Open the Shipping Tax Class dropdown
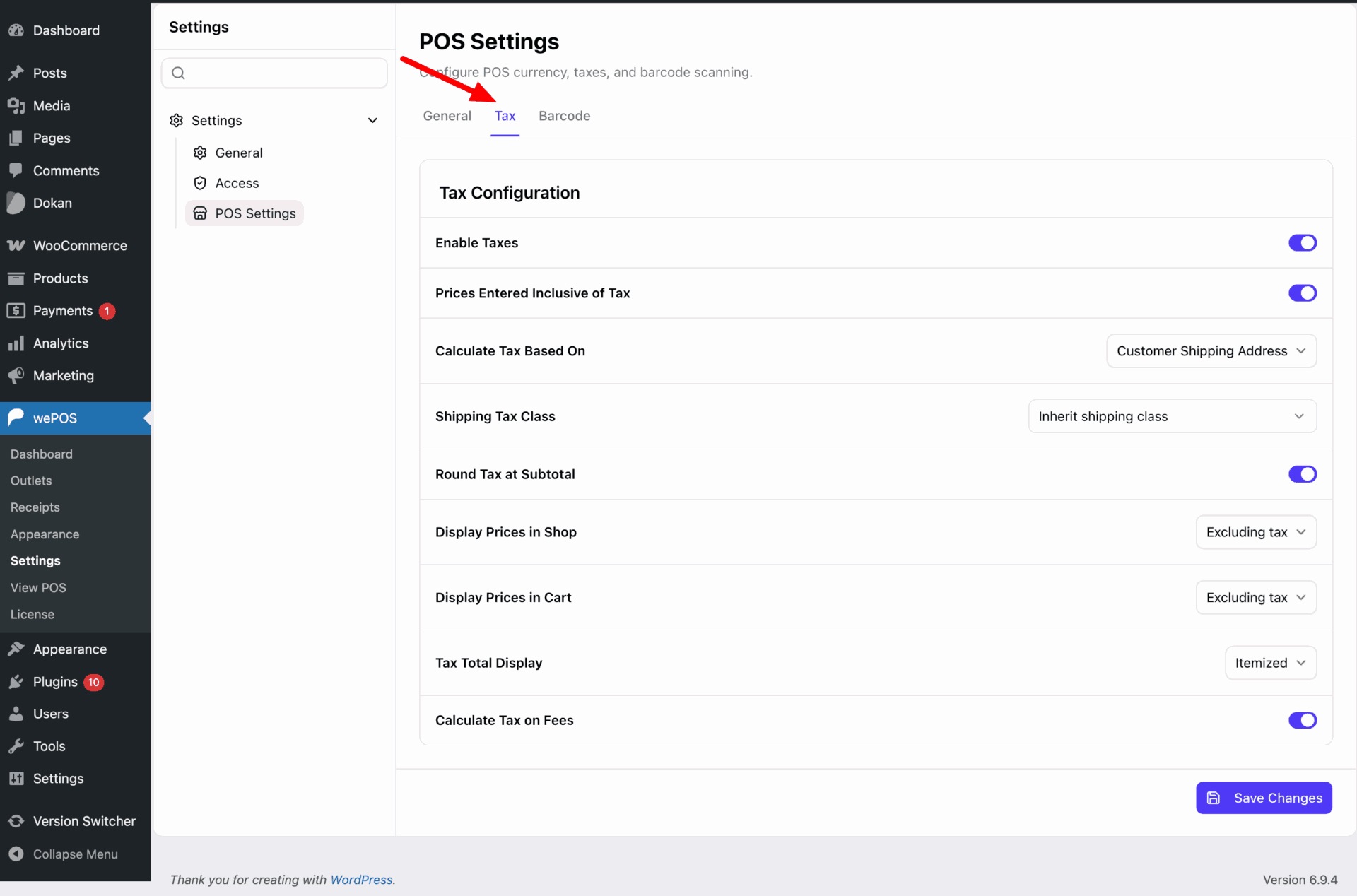 click(x=1172, y=416)
